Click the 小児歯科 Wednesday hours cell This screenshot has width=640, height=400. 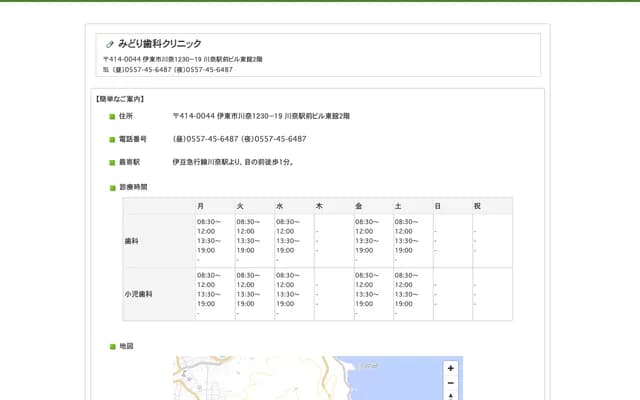coord(294,294)
